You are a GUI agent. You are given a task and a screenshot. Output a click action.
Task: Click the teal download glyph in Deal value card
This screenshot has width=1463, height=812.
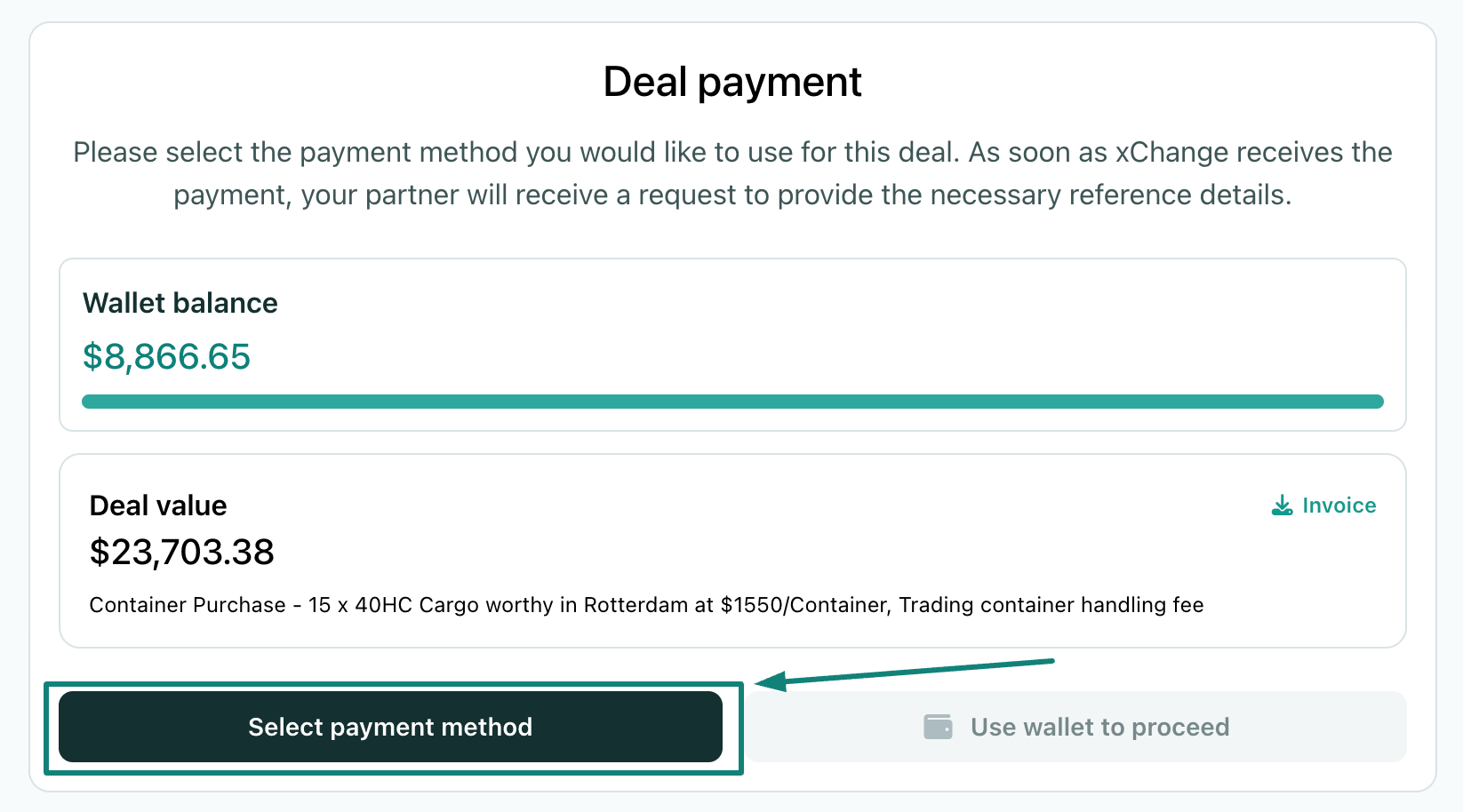pyautogui.click(x=1282, y=505)
